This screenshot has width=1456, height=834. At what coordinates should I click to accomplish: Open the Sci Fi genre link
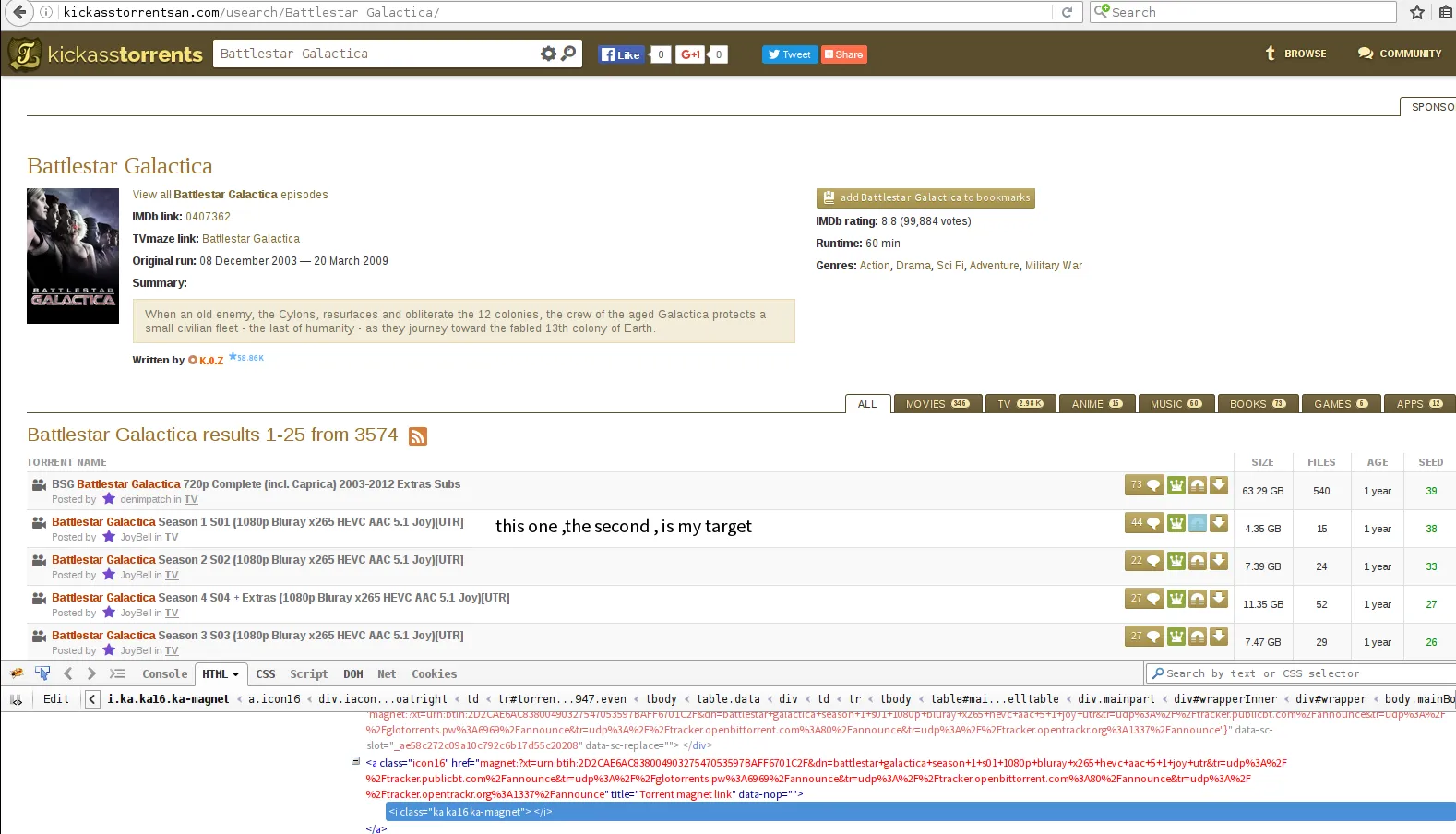tap(950, 266)
